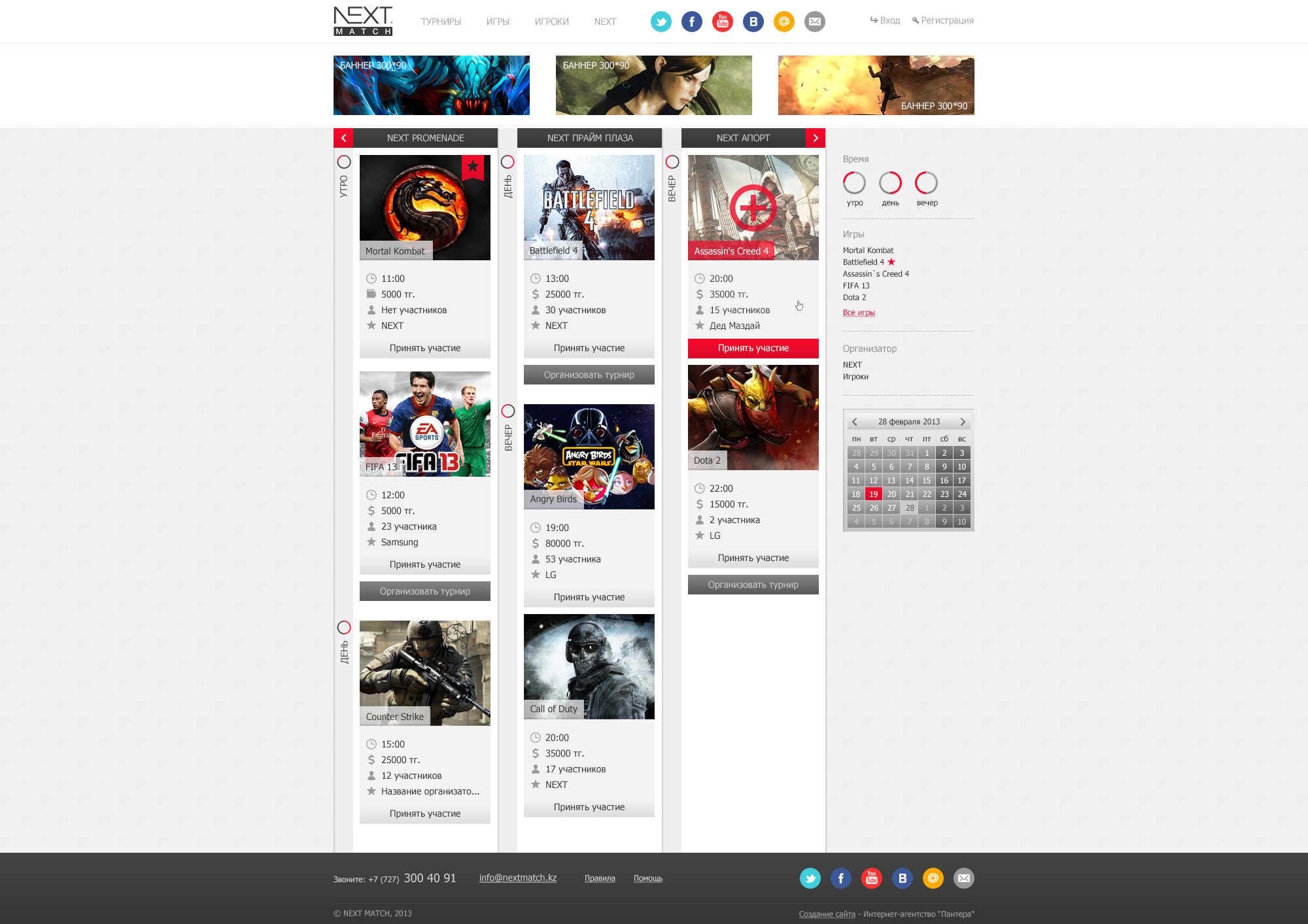
Task: Click Организовать турнир under Battlefield 4
Action: (x=589, y=375)
